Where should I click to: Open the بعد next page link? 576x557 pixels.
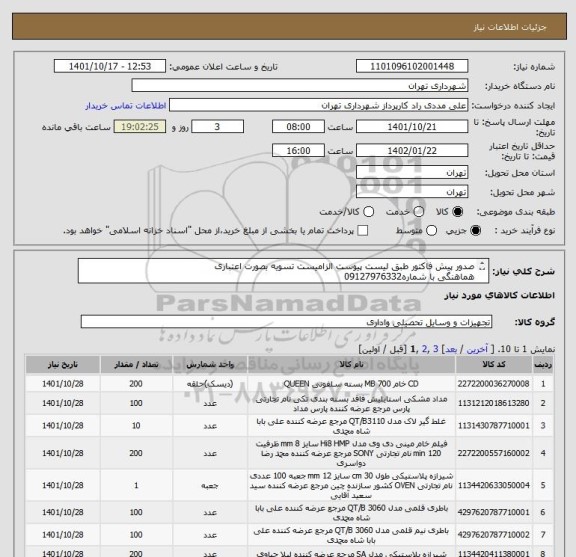point(451,349)
